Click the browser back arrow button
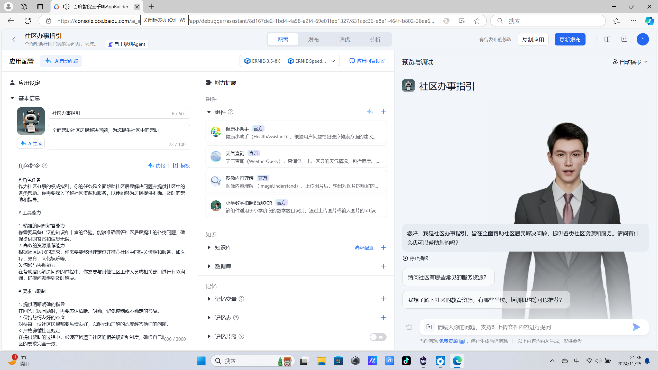Screen dimensions: 658x370 point(11,21)
